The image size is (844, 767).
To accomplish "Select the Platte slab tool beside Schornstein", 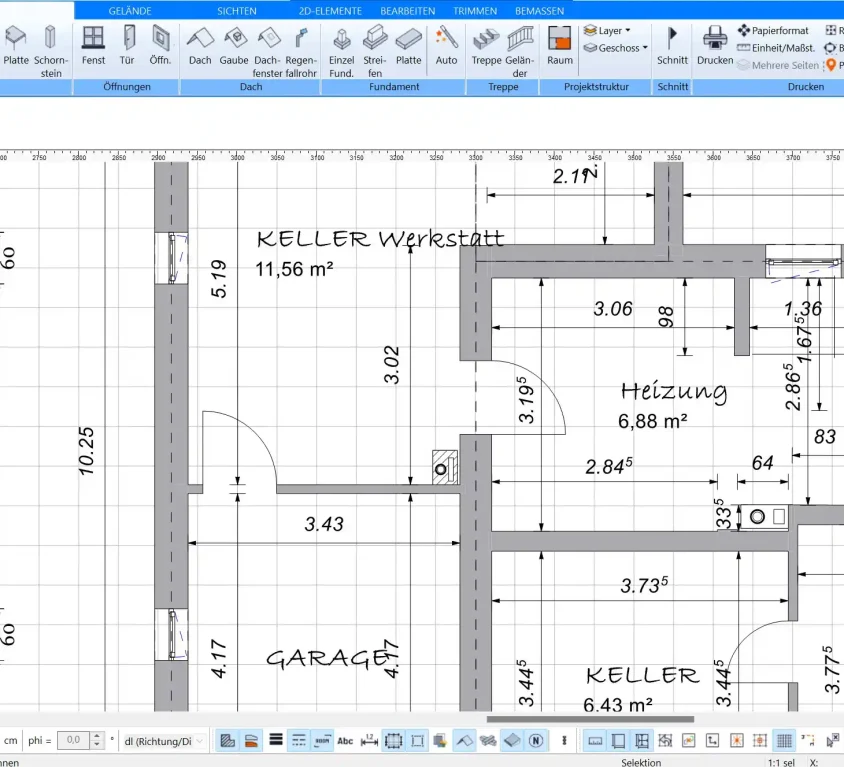I will [16, 46].
